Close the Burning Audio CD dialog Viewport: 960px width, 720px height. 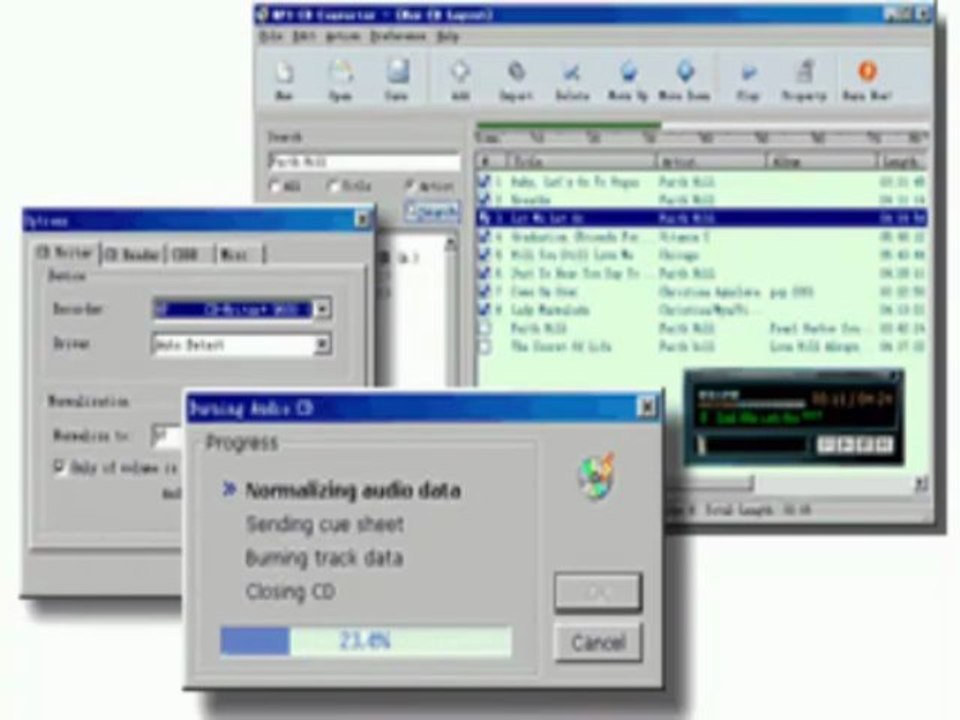click(646, 407)
